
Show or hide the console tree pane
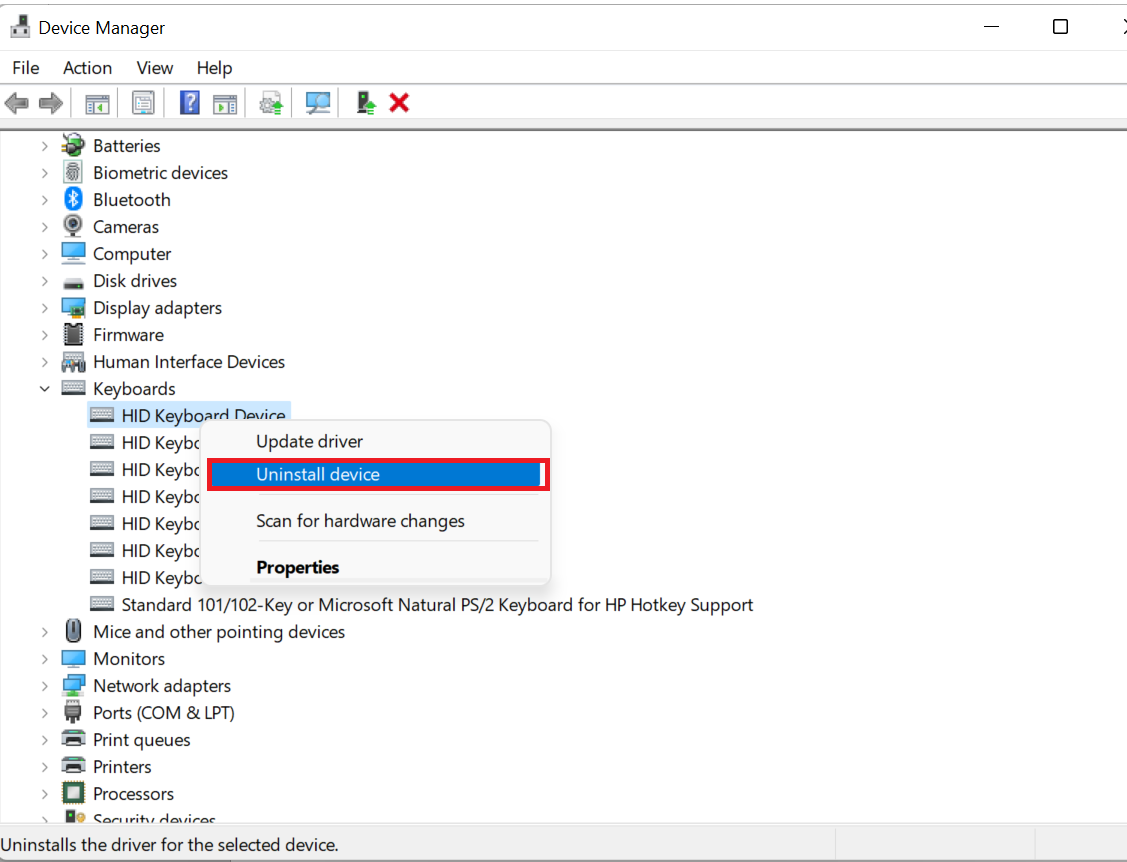tap(97, 104)
